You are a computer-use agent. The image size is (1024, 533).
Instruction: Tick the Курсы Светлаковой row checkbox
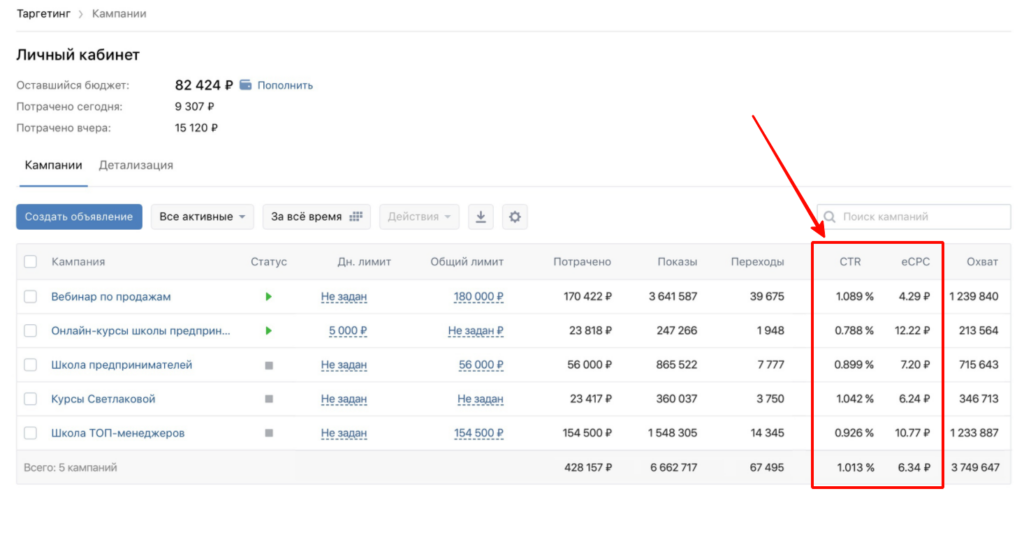point(30,399)
